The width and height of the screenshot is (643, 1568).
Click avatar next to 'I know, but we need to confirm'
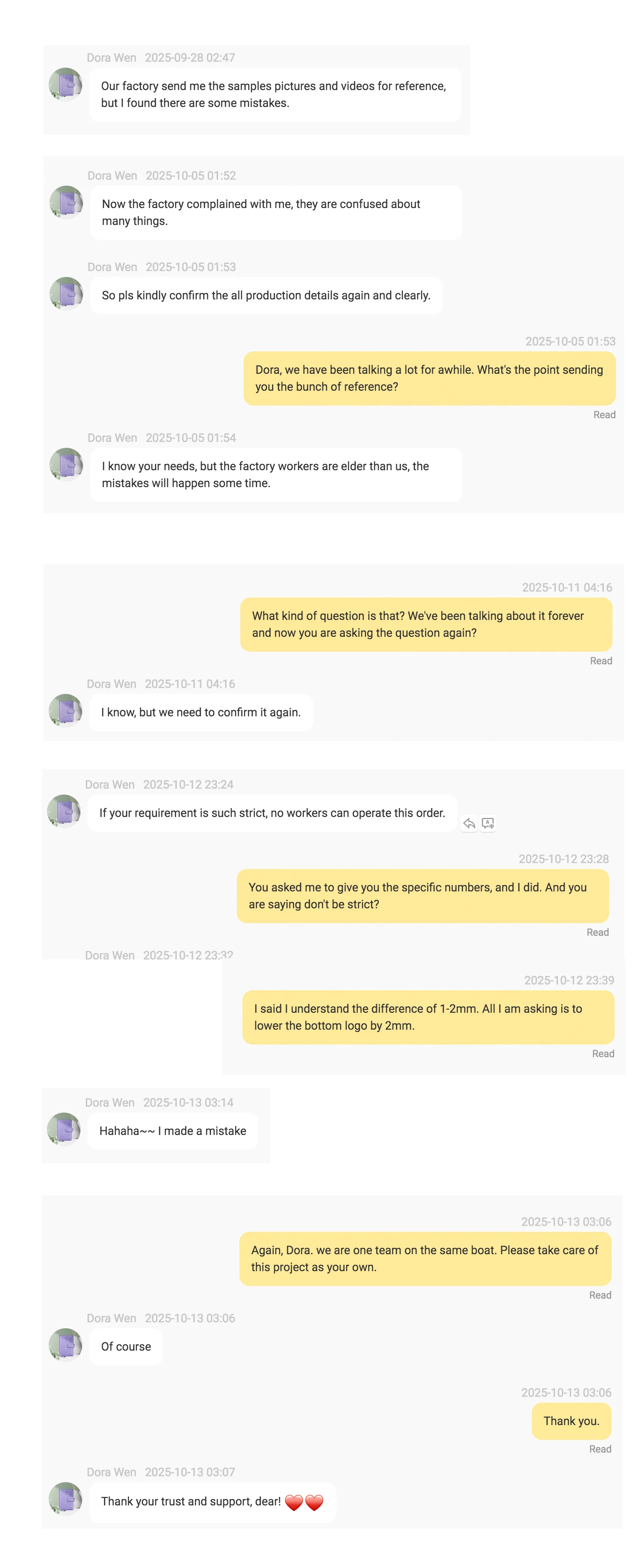[65, 710]
